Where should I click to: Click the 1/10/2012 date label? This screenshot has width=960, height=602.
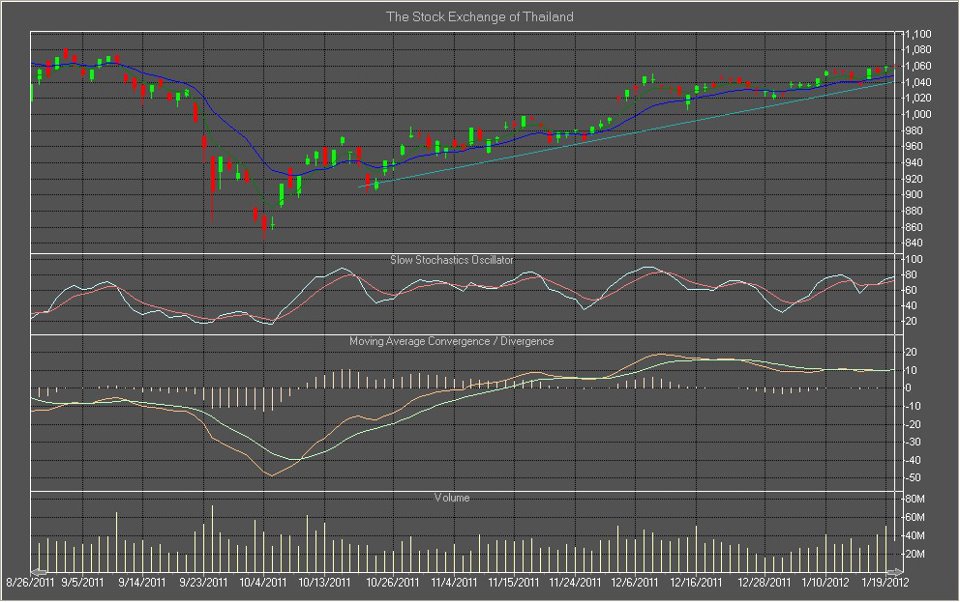click(x=825, y=582)
